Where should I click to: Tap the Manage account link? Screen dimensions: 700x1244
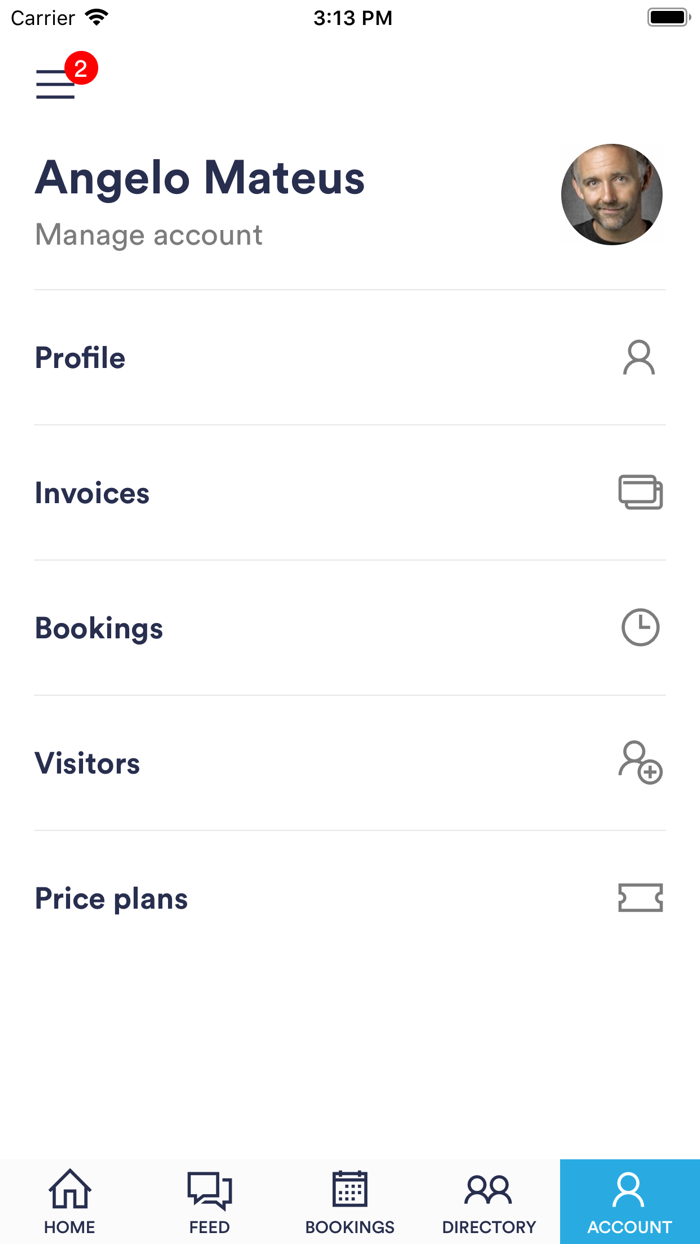point(149,235)
